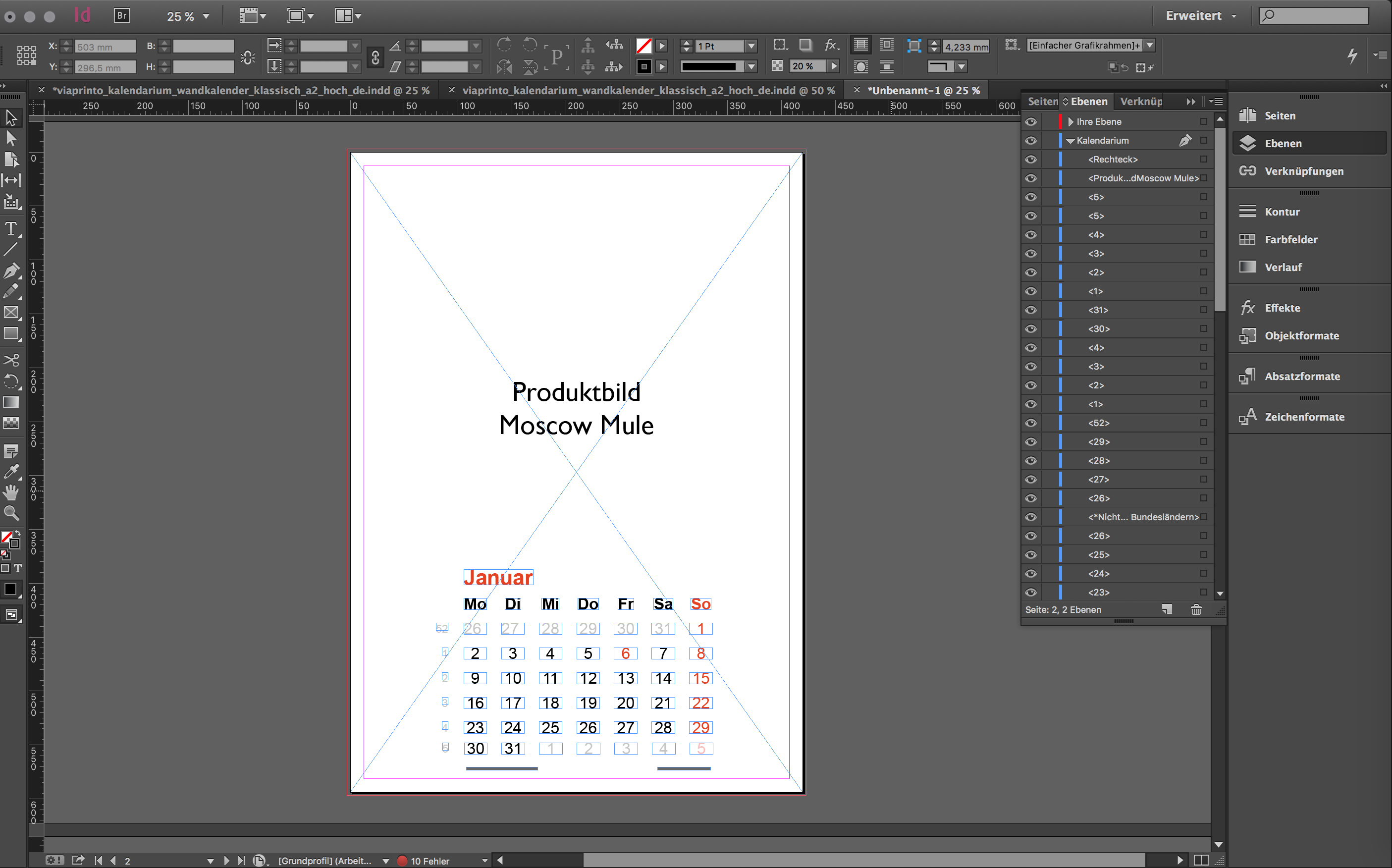Viewport: 1392px width, 868px height.
Task: Hide the <23> object in layers
Action: pos(1031,593)
